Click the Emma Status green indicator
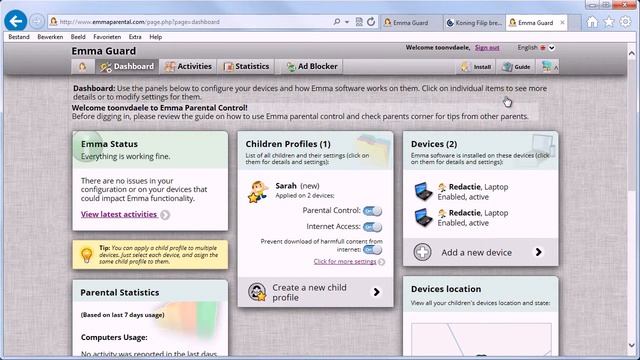This screenshot has width=640, height=360. tap(87, 147)
